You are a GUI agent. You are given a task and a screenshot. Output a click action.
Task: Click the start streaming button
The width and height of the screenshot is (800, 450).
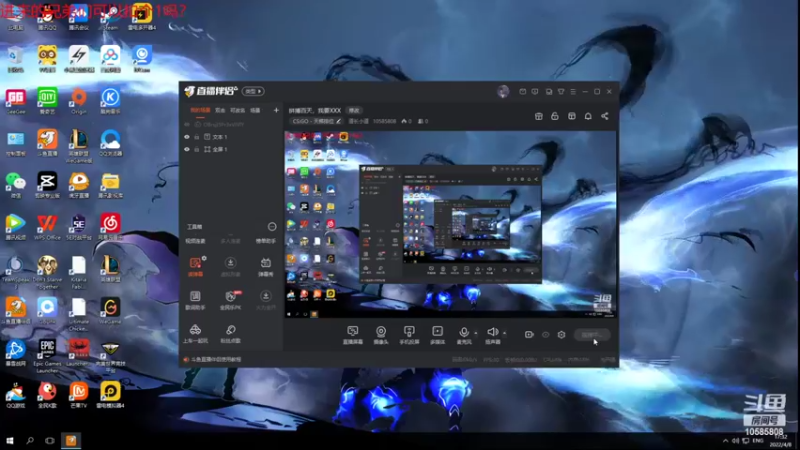[592, 335]
